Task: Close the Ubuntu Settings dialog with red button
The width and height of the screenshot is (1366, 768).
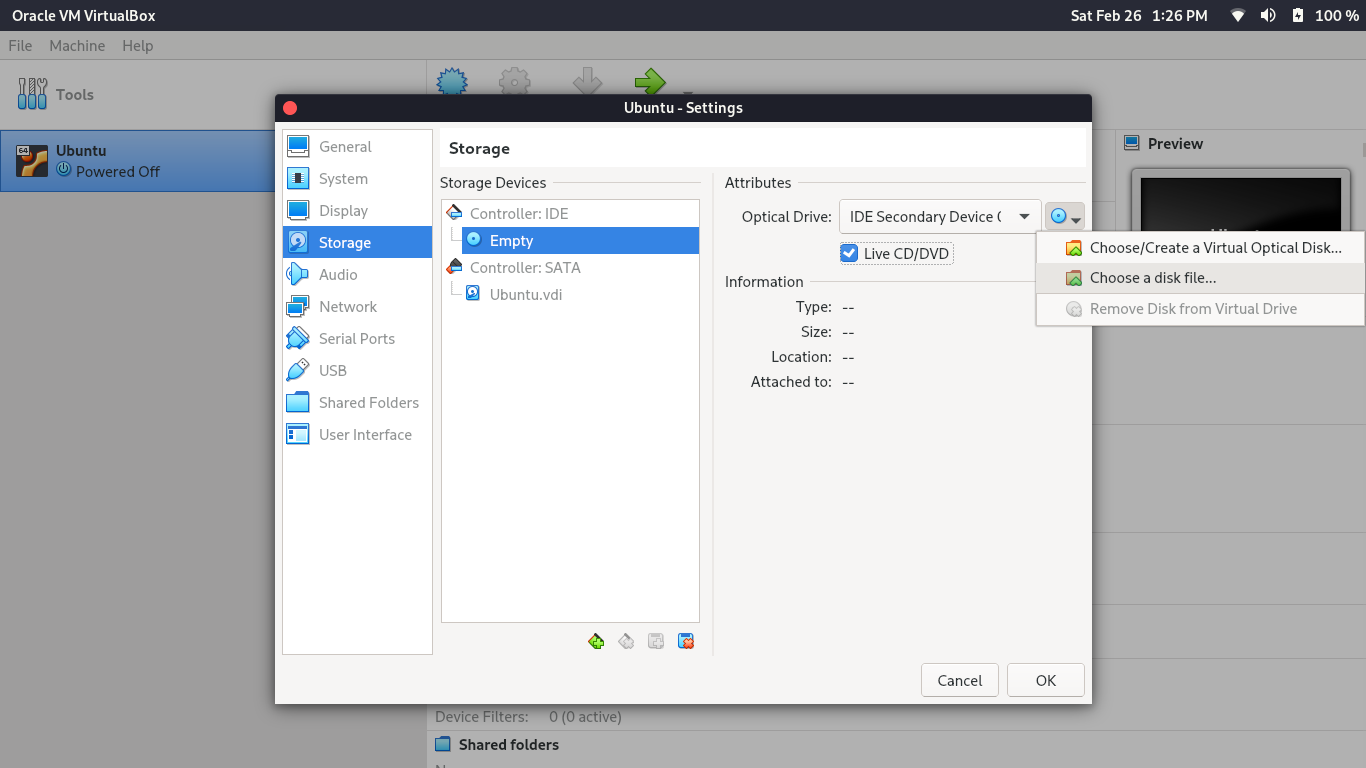Action: coord(290,108)
